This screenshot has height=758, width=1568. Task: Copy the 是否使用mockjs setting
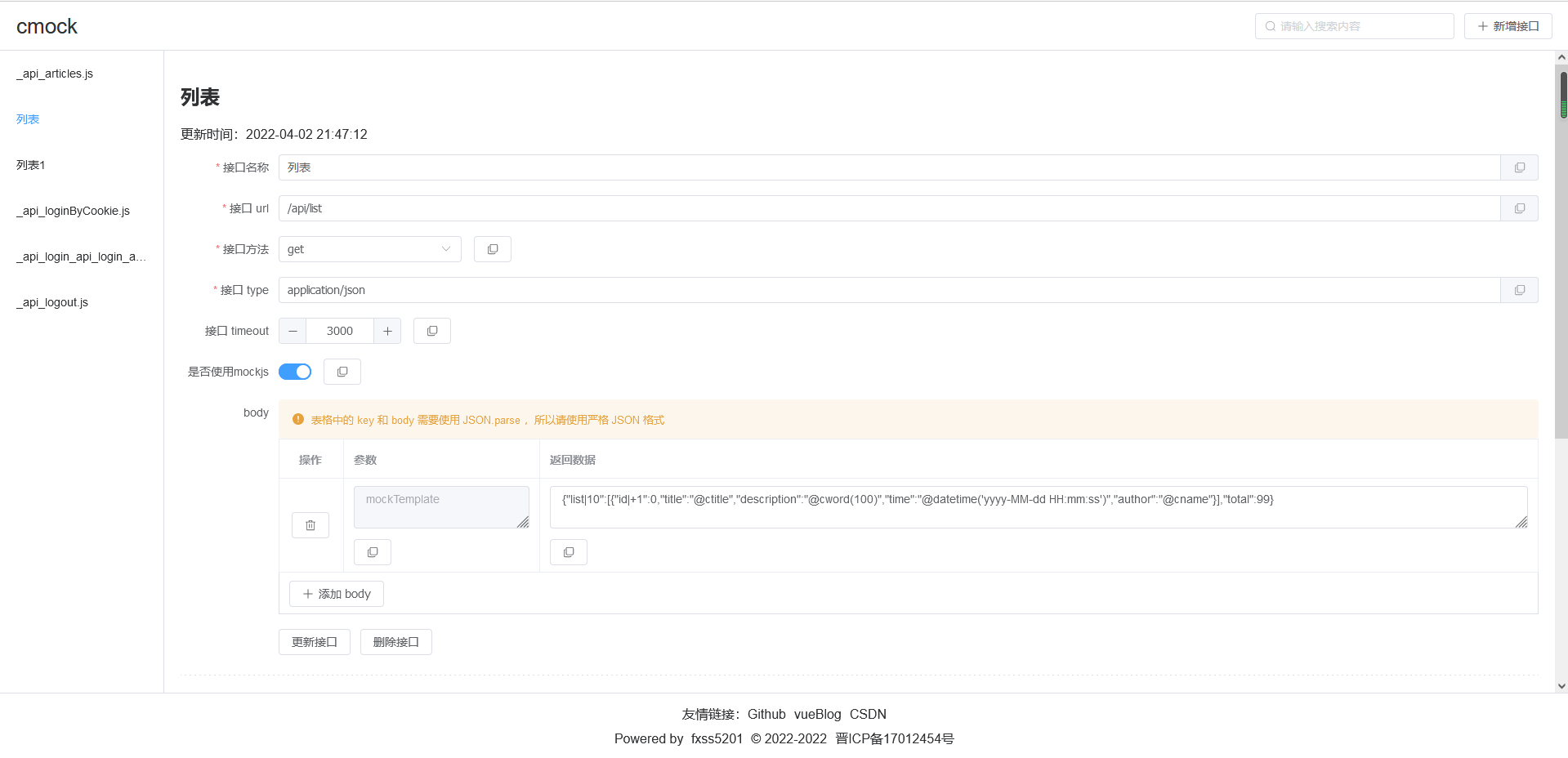click(342, 372)
